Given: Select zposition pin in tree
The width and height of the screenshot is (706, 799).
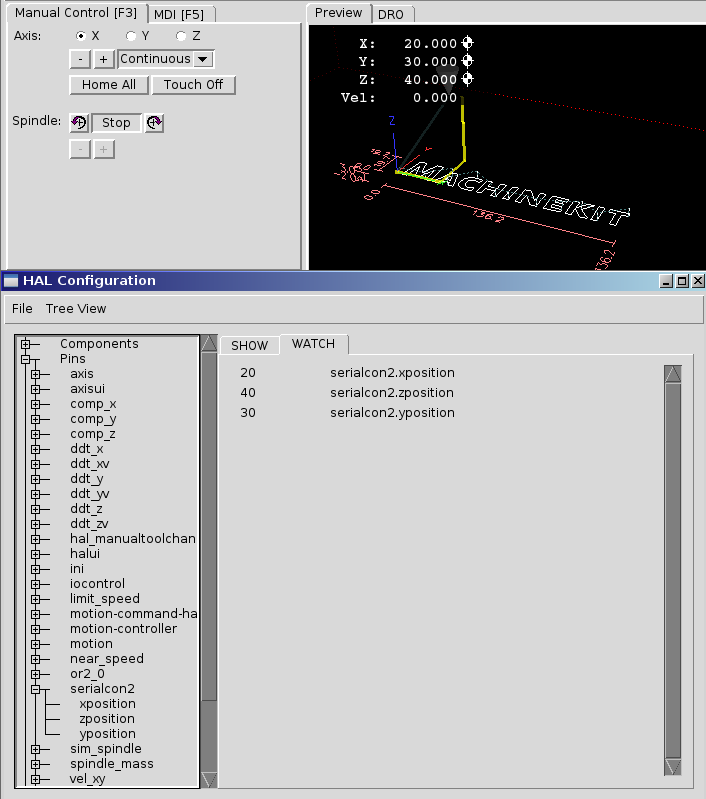Looking at the screenshot, I should point(107,719).
